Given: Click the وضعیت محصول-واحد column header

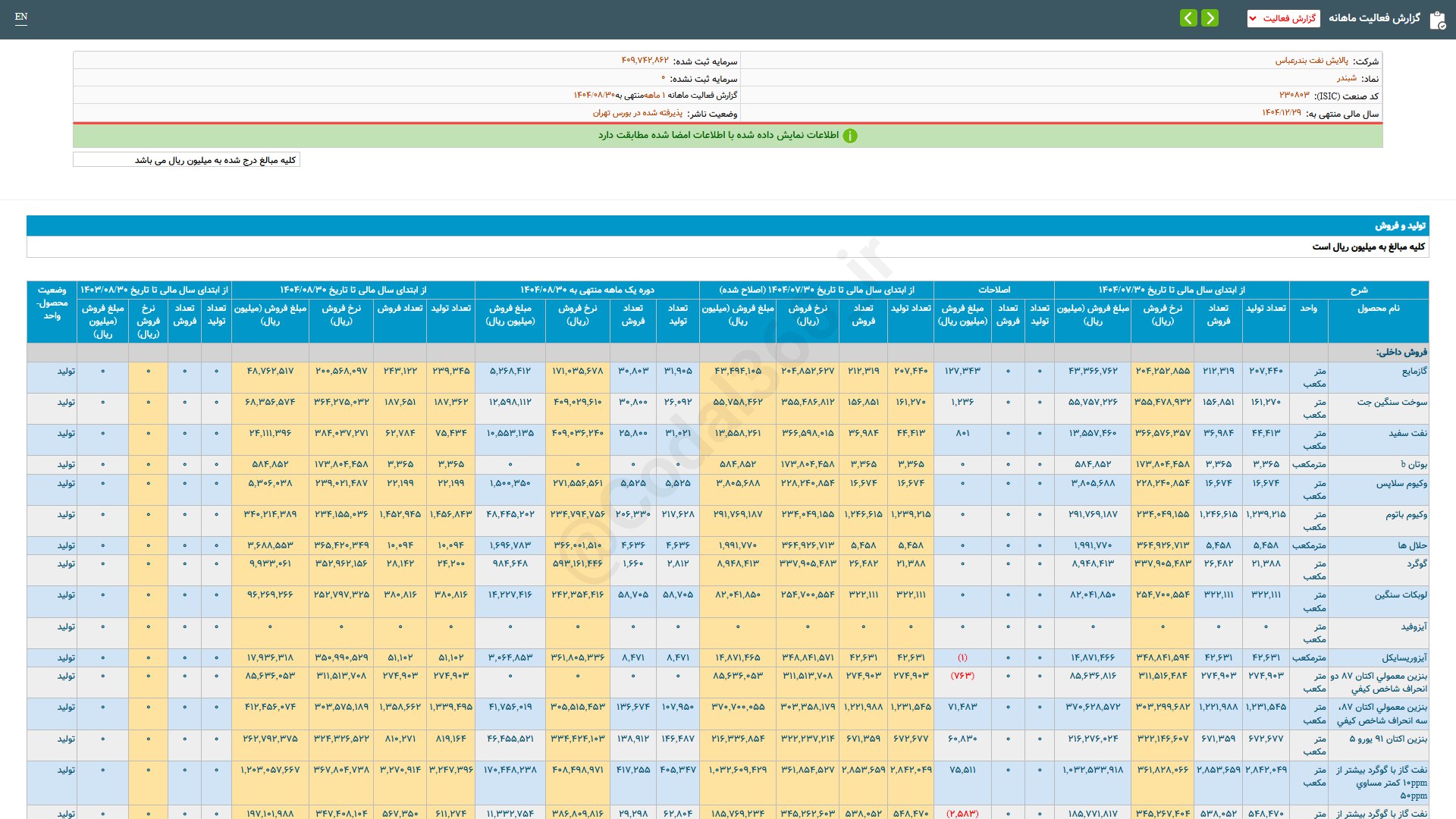Looking at the screenshot, I should 52,303.
